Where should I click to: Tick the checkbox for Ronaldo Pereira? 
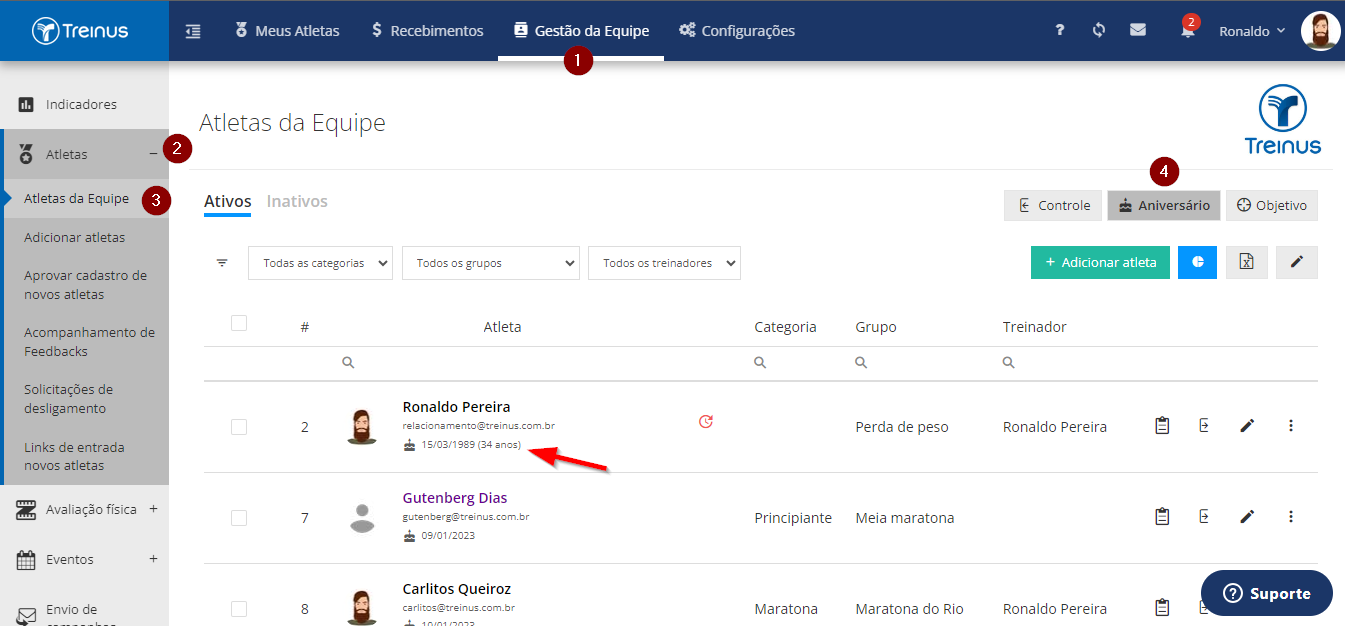click(x=239, y=427)
